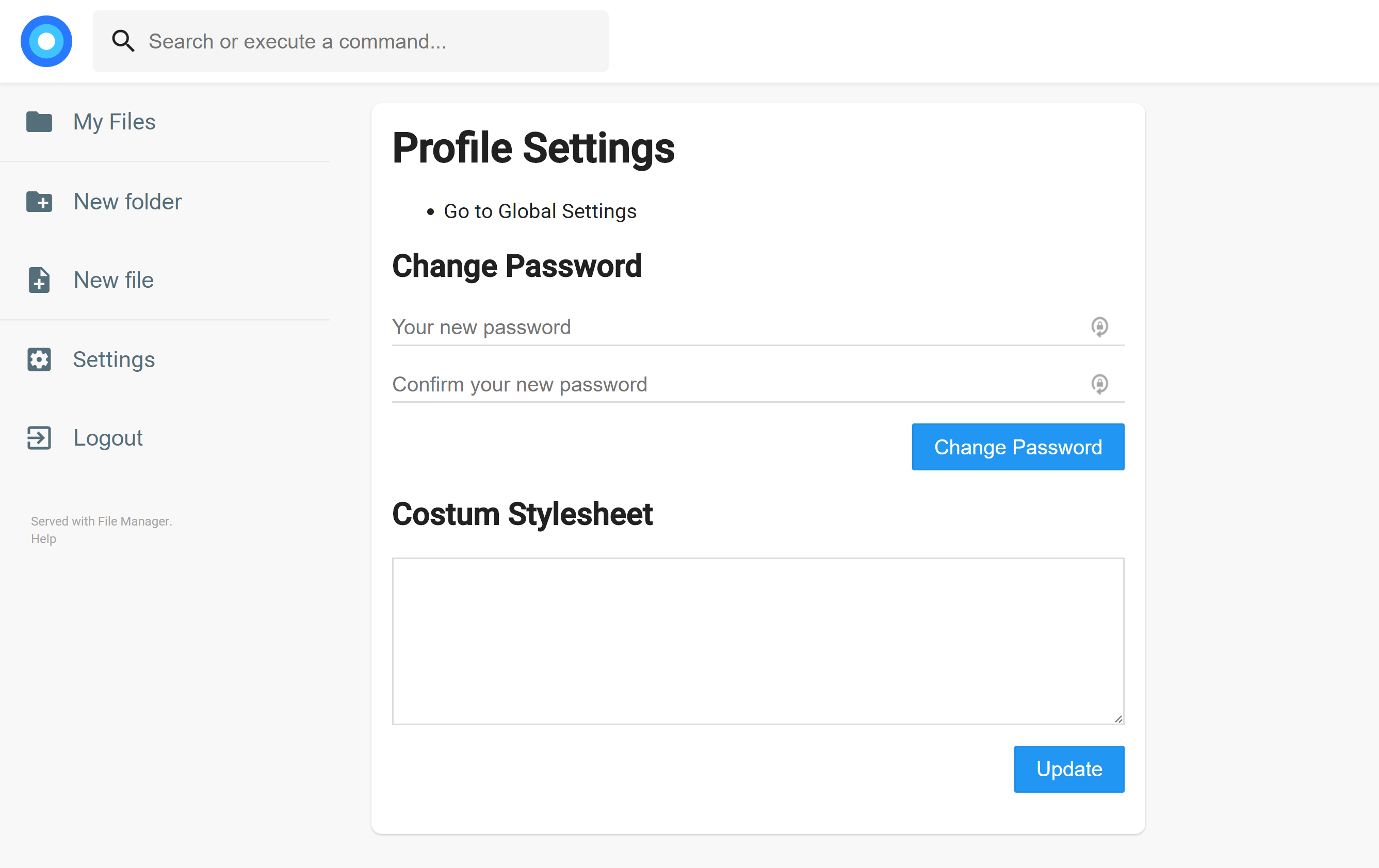Click the New folder icon

click(38, 200)
